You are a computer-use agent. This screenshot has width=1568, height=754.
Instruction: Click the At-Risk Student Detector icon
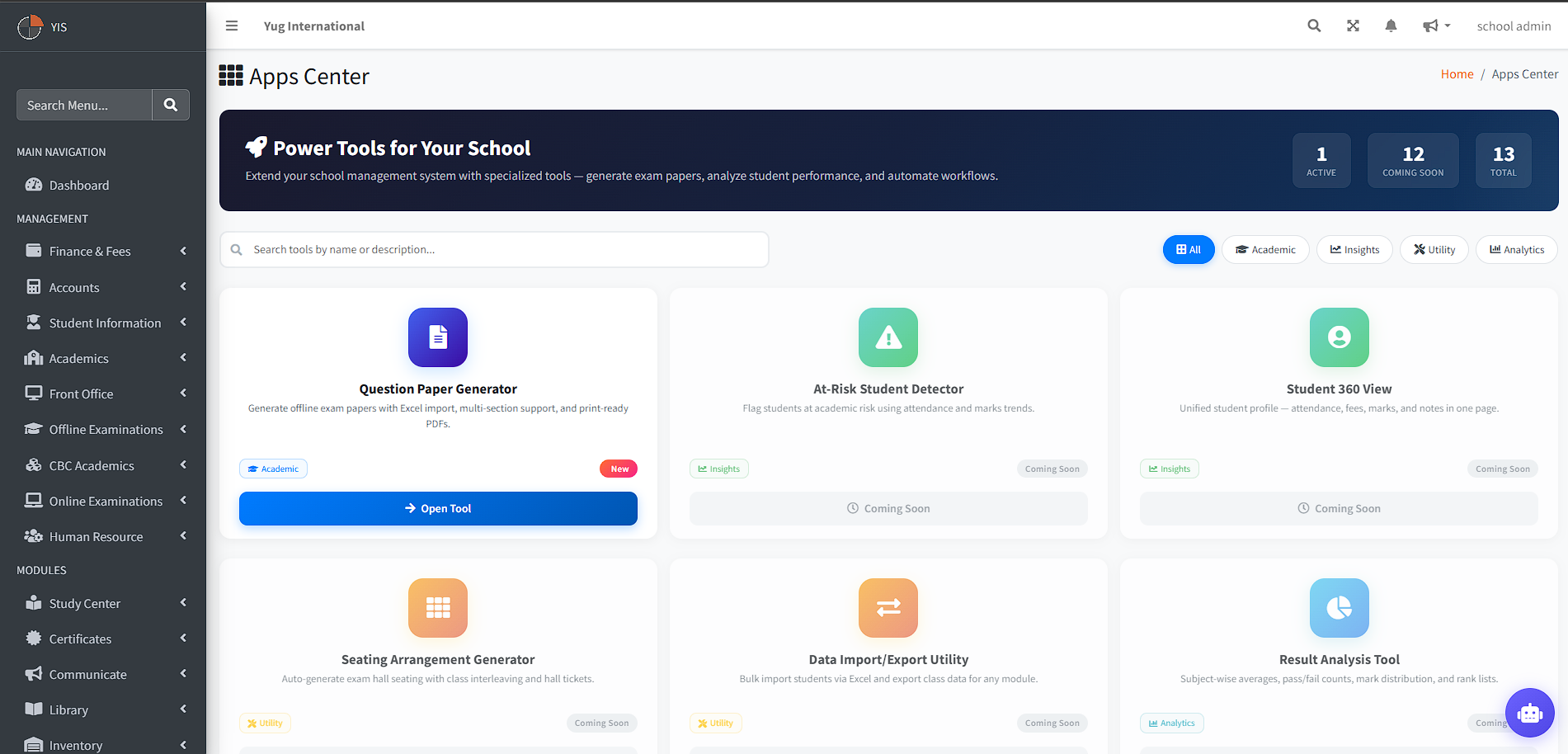click(888, 337)
